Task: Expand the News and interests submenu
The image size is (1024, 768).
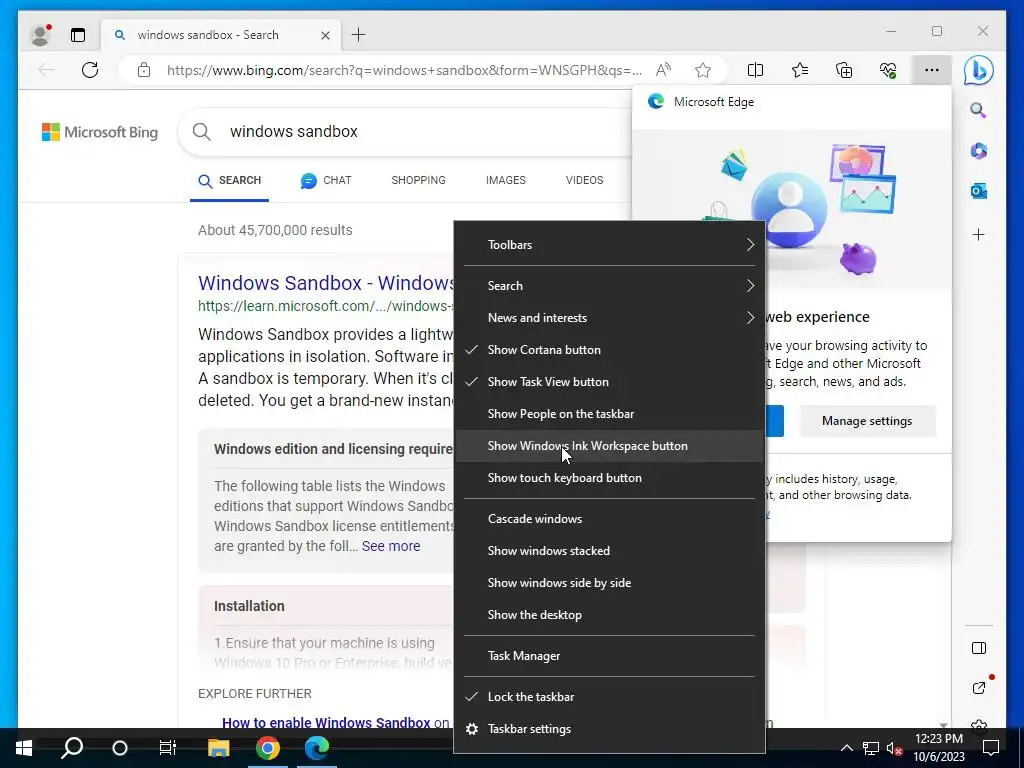Action: 609,318
